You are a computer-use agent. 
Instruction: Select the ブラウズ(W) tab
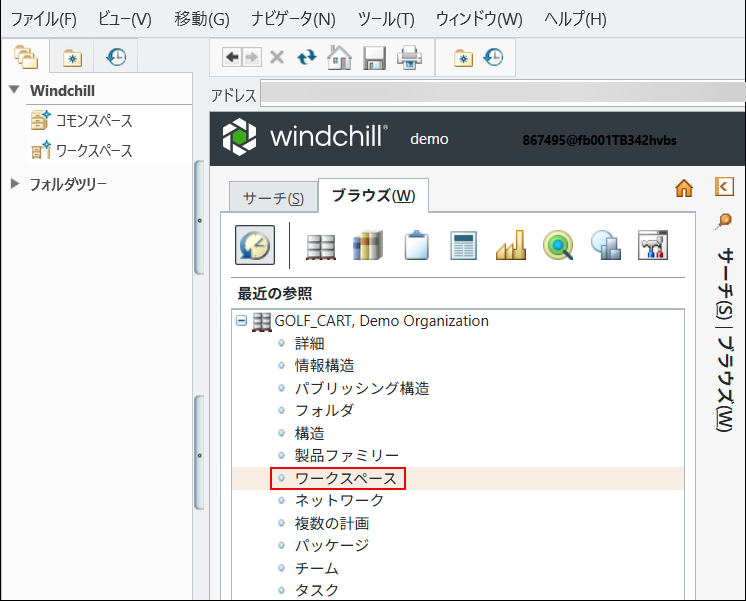pyautogui.click(x=373, y=195)
